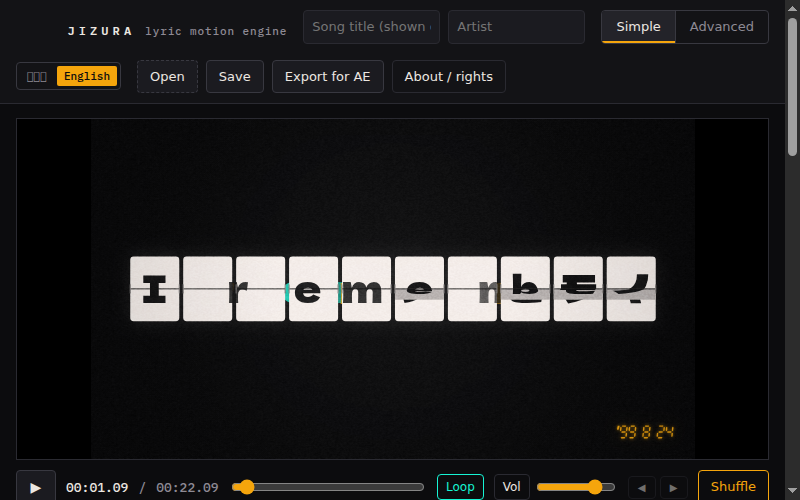Adjust the volume slider
This screenshot has height=500, width=800.
tap(576, 487)
